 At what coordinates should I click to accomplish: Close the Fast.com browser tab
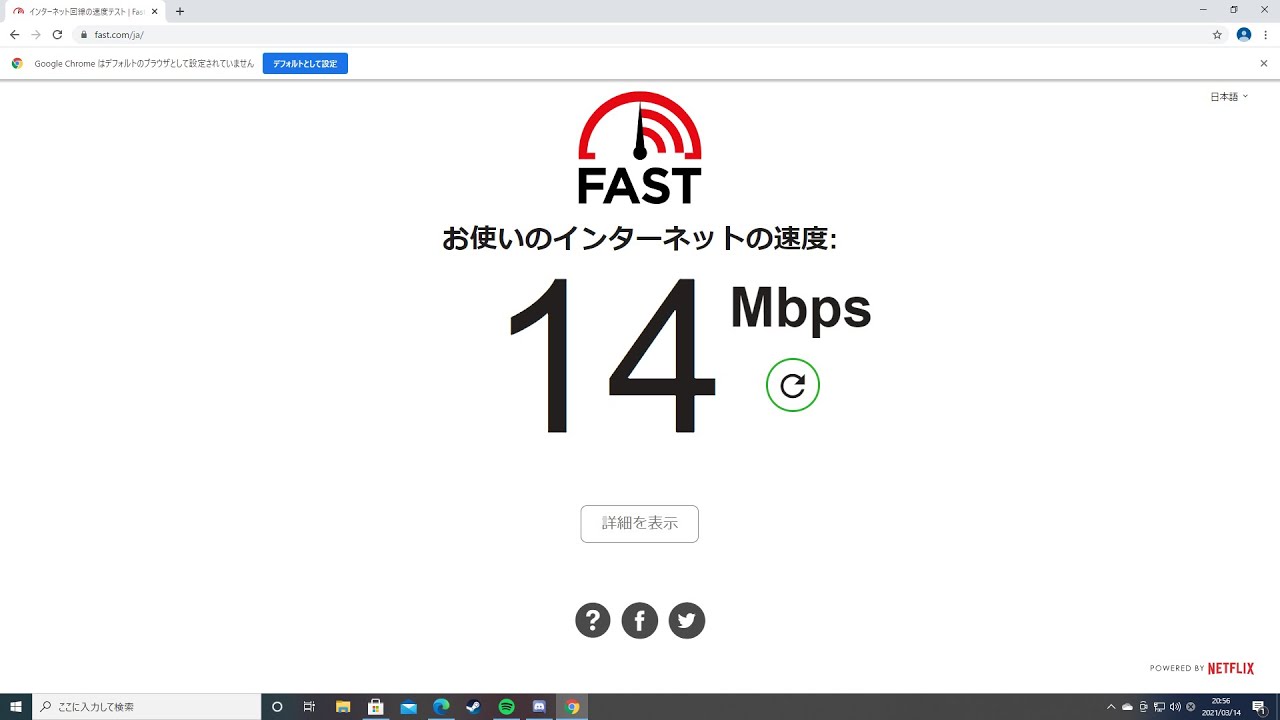(154, 11)
